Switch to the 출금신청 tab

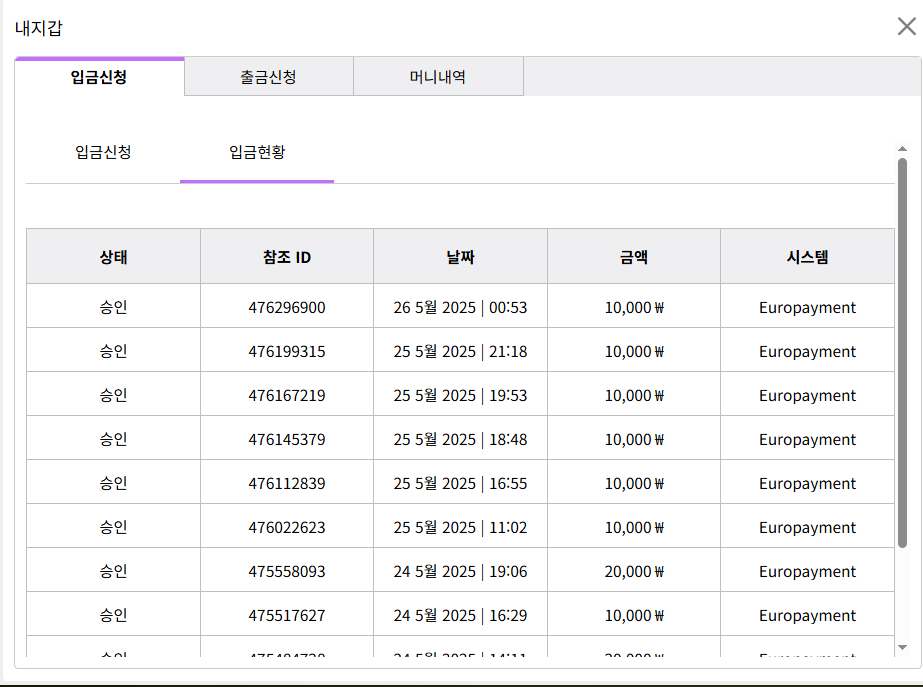268,77
